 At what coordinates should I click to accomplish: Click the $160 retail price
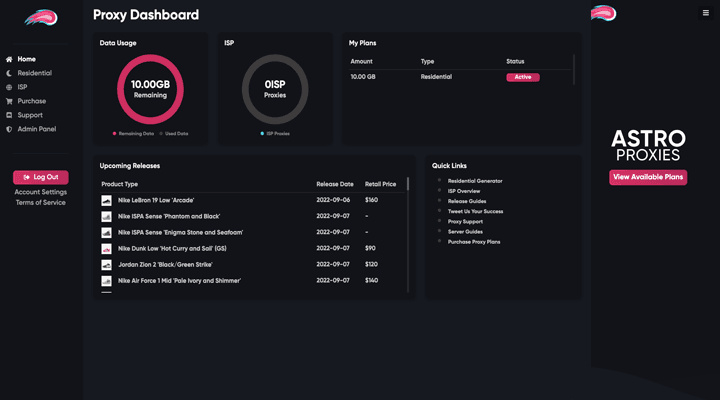click(371, 200)
